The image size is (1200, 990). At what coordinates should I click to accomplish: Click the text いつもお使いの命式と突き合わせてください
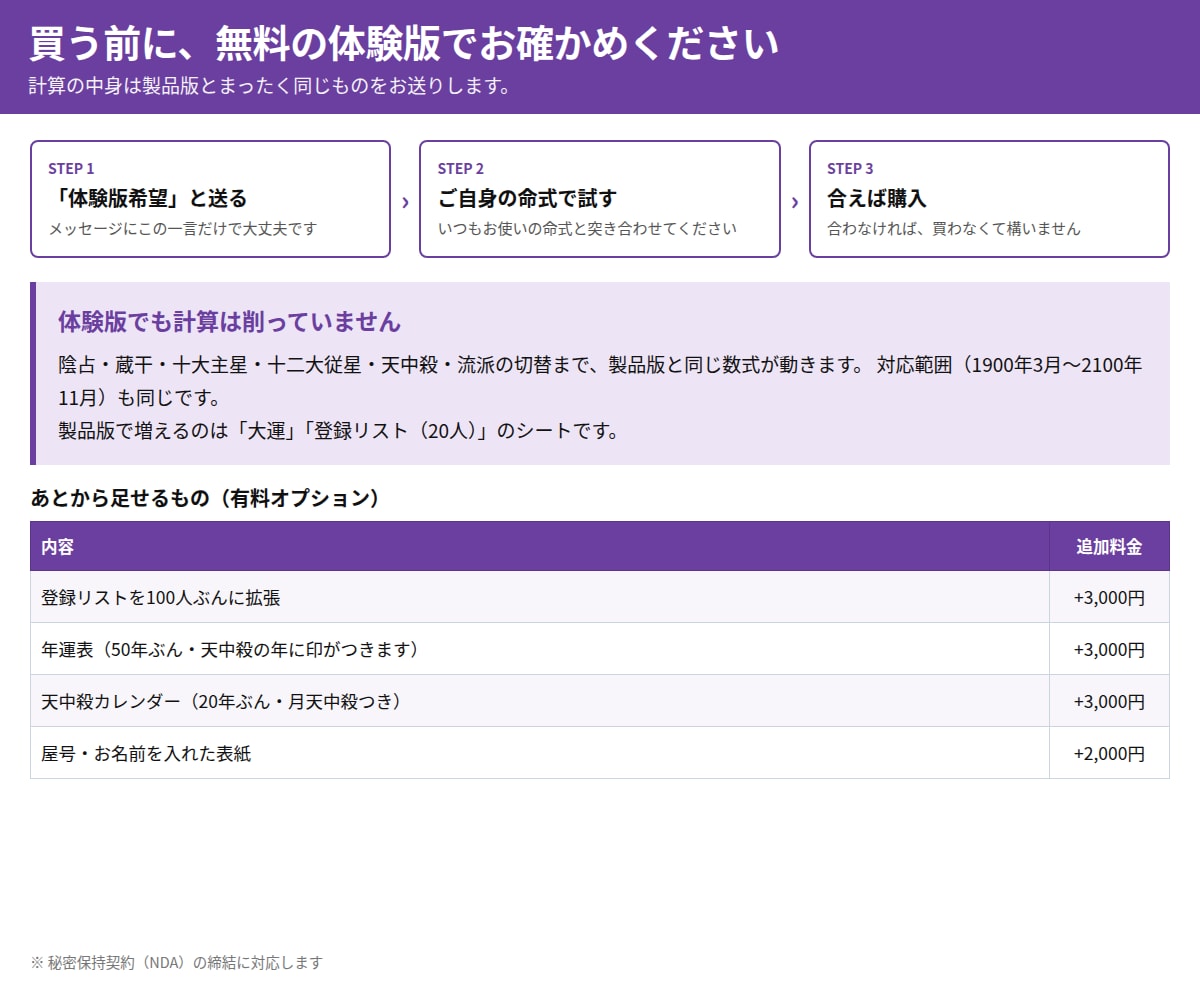[x=587, y=229]
